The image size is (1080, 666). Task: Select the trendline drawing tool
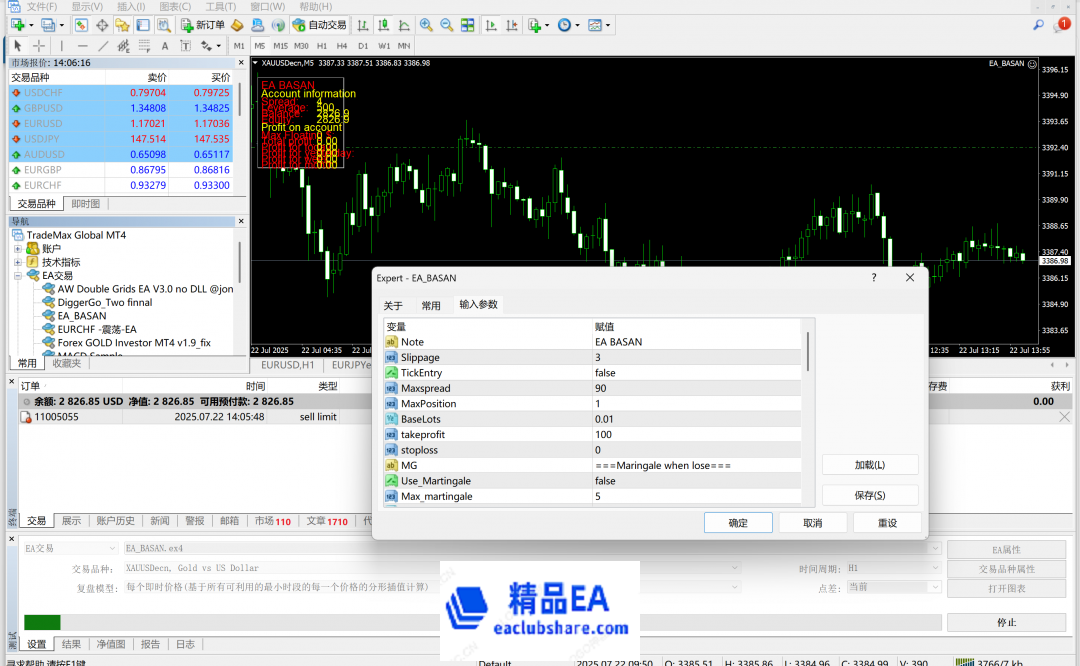tap(103, 46)
